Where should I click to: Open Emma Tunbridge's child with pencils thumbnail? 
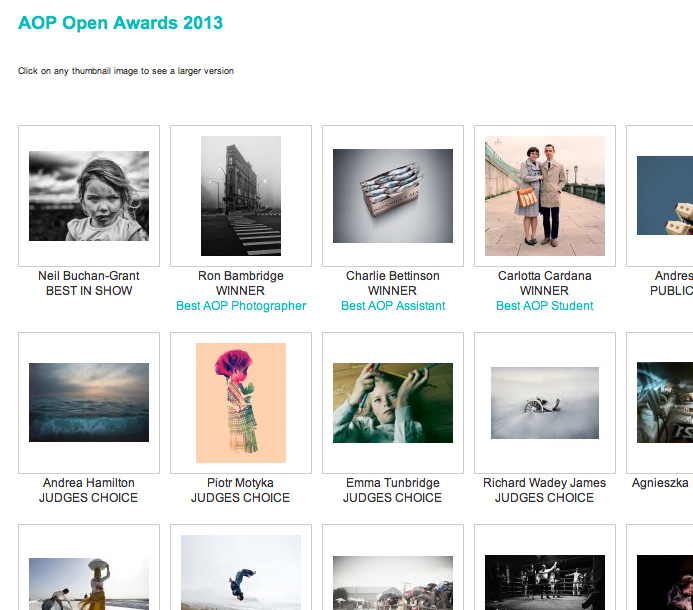(x=393, y=403)
